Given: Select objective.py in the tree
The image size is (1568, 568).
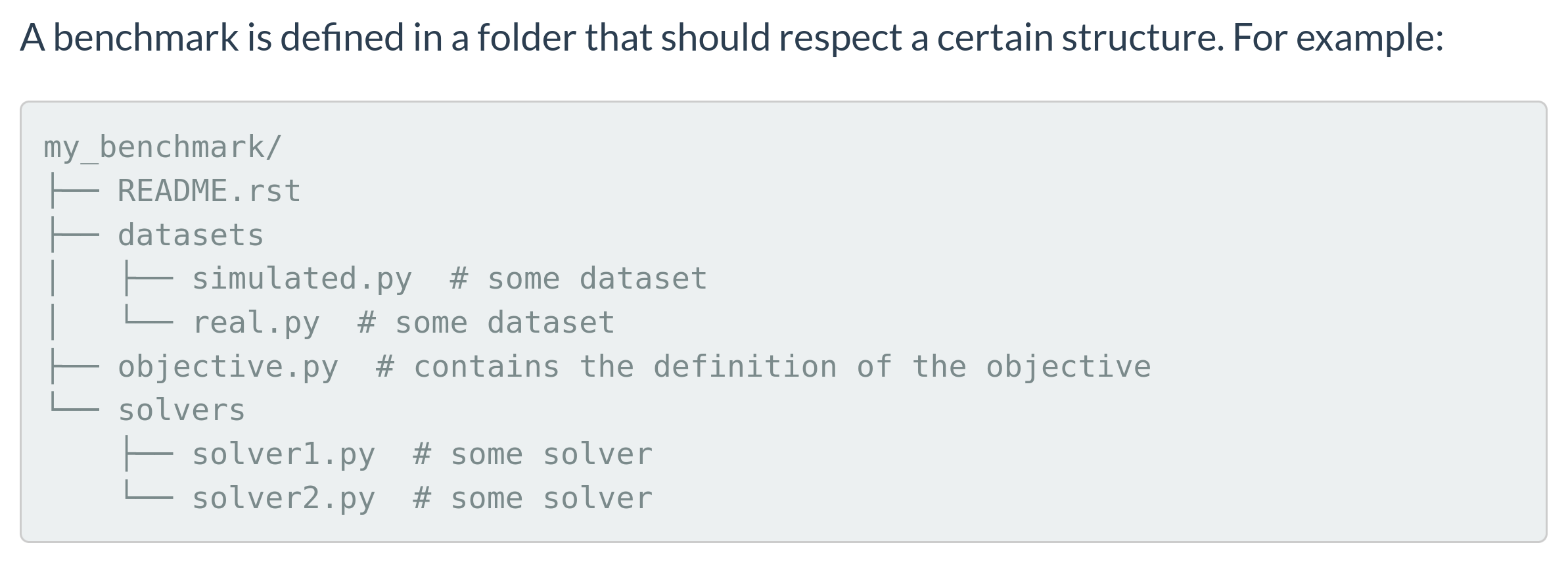Looking at the screenshot, I should tap(227, 367).
